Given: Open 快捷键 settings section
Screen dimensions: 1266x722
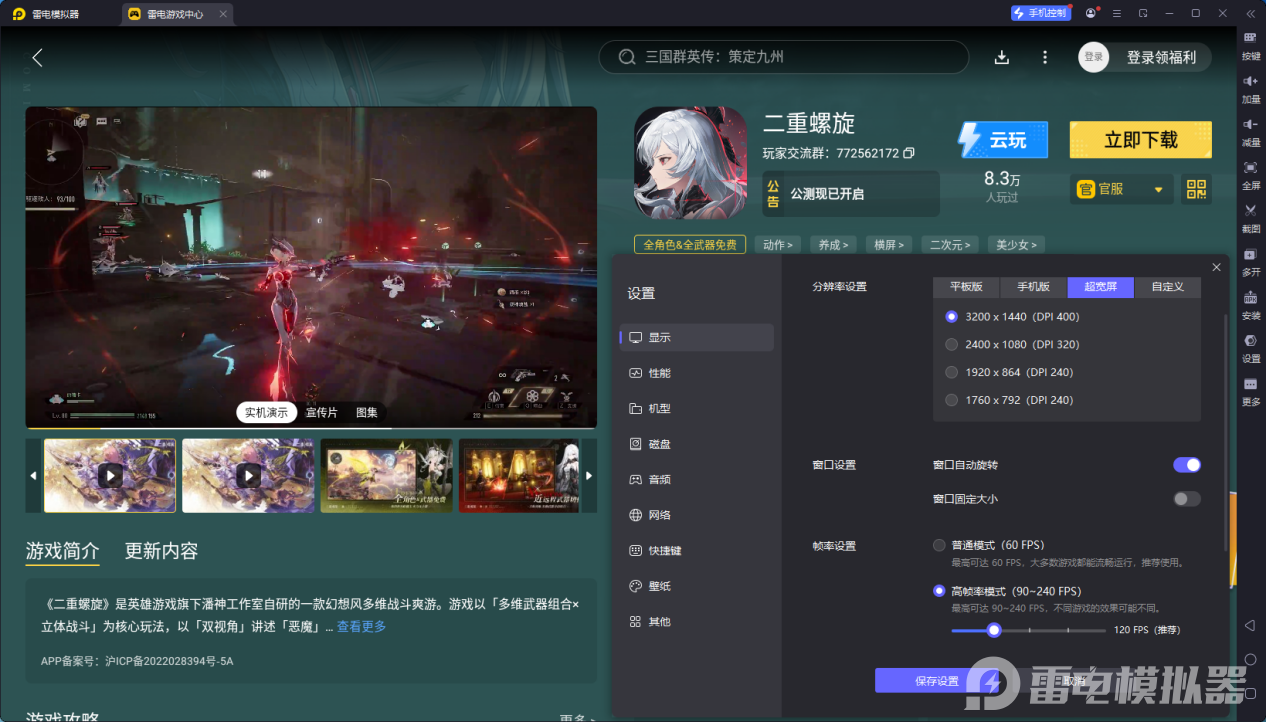Looking at the screenshot, I should [696, 551].
